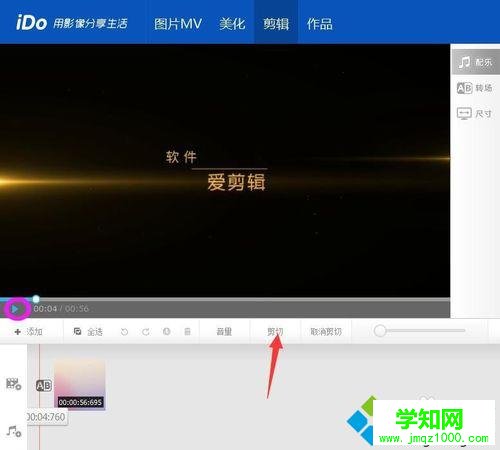This screenshot has height=450, width=500.
Task: Click the video track add icon
Action: (x=14, y=384)
